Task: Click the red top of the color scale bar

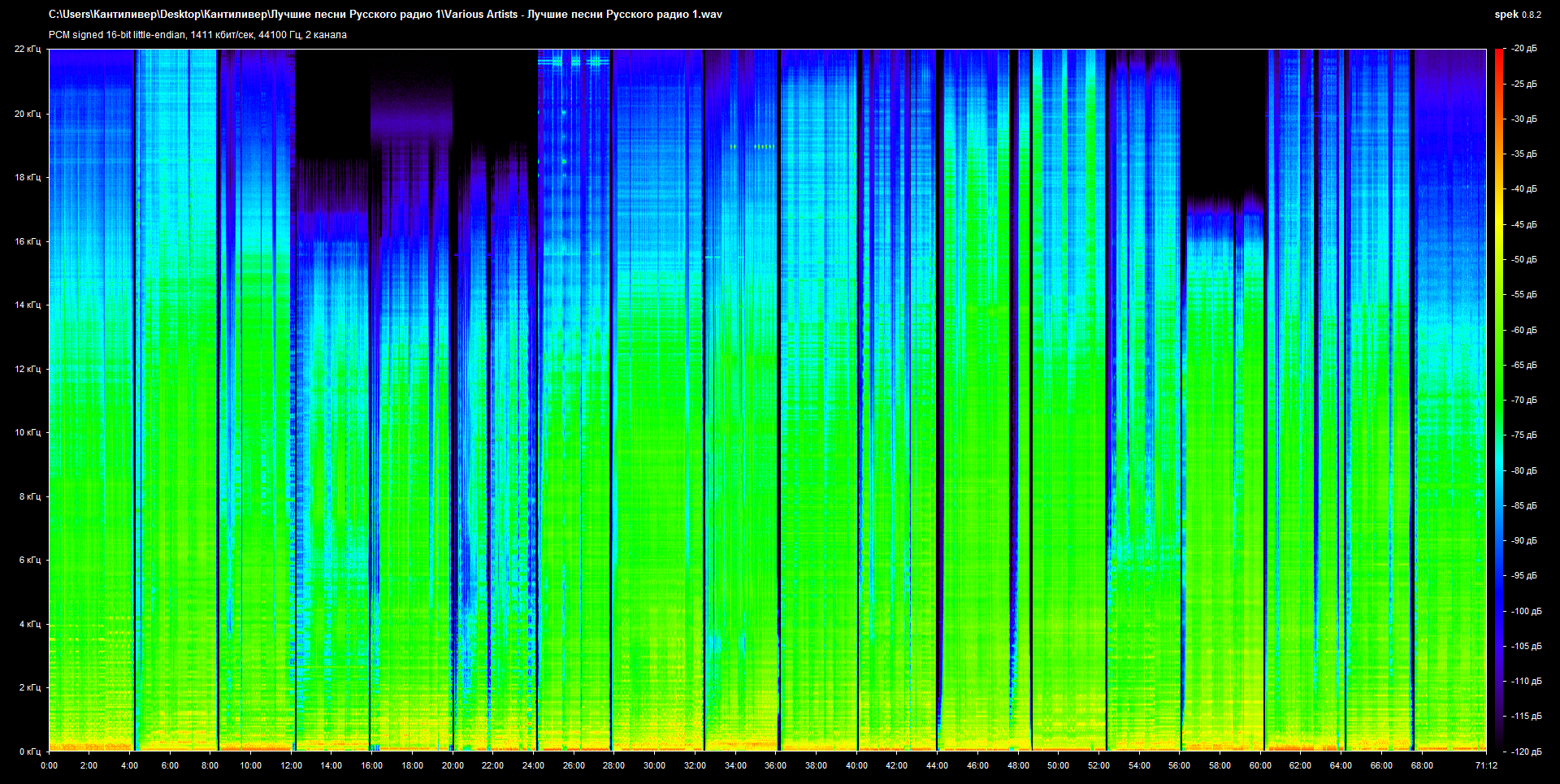Action: coord(1498,55)
